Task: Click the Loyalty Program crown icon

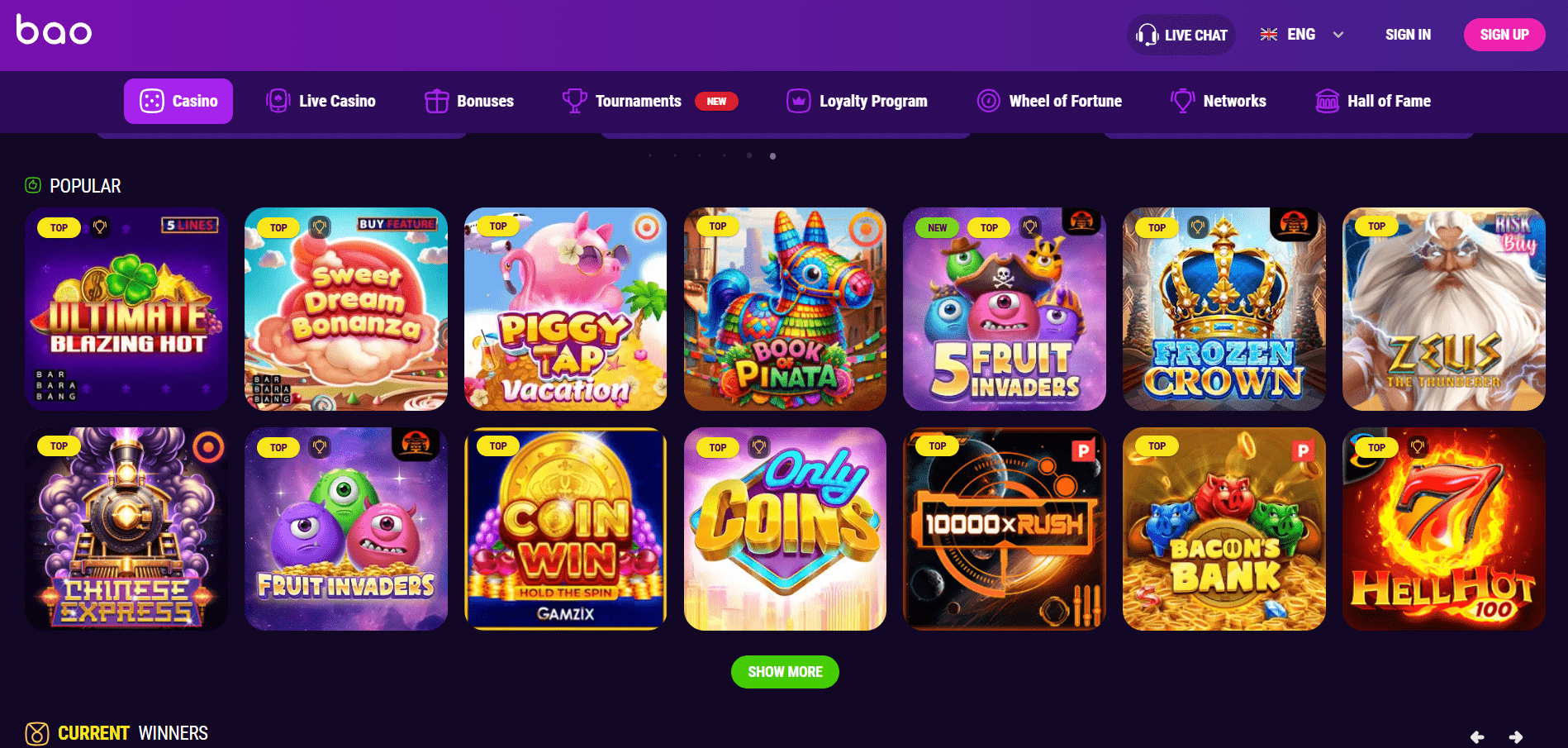Action: click(798, 101)
